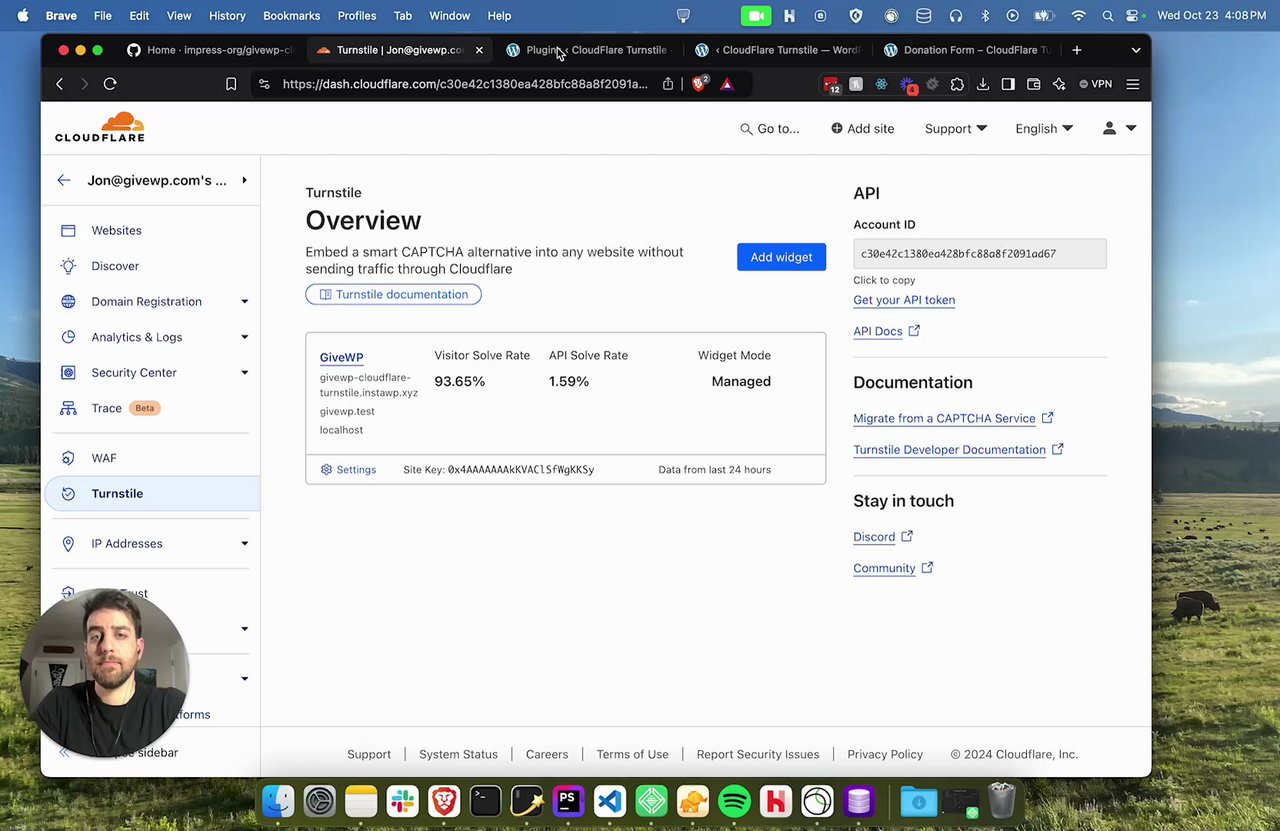Open the Brave hamburger menu
1280x831 pixels.
click(x=1133, y=84)
